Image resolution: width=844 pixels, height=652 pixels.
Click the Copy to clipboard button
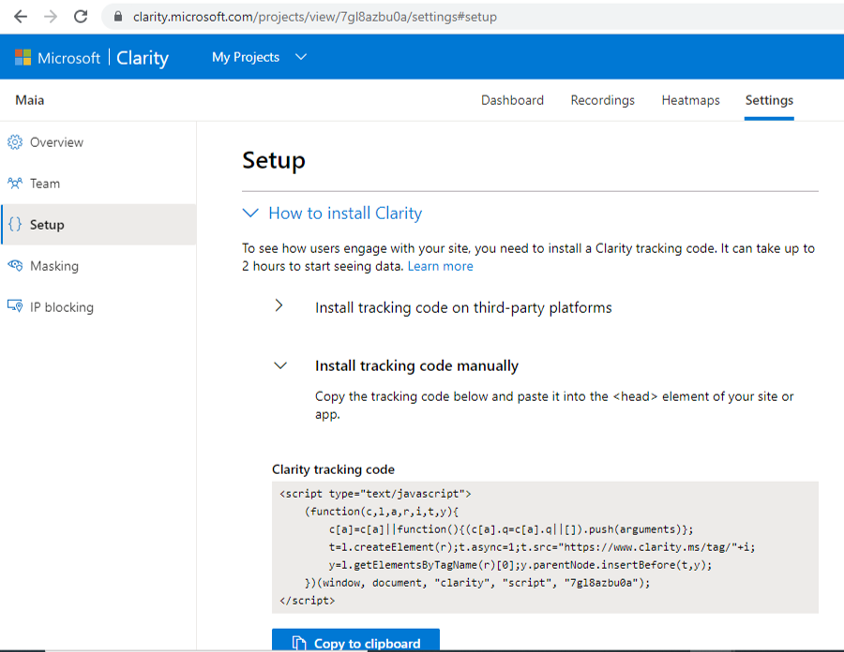pos(356,640)
